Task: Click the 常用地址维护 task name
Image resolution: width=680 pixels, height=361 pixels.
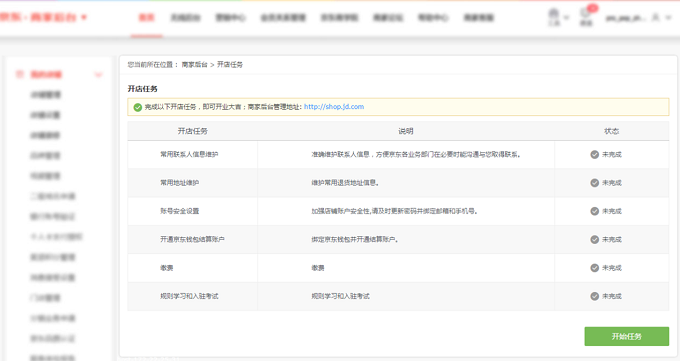Action: (x=180, y=183)
